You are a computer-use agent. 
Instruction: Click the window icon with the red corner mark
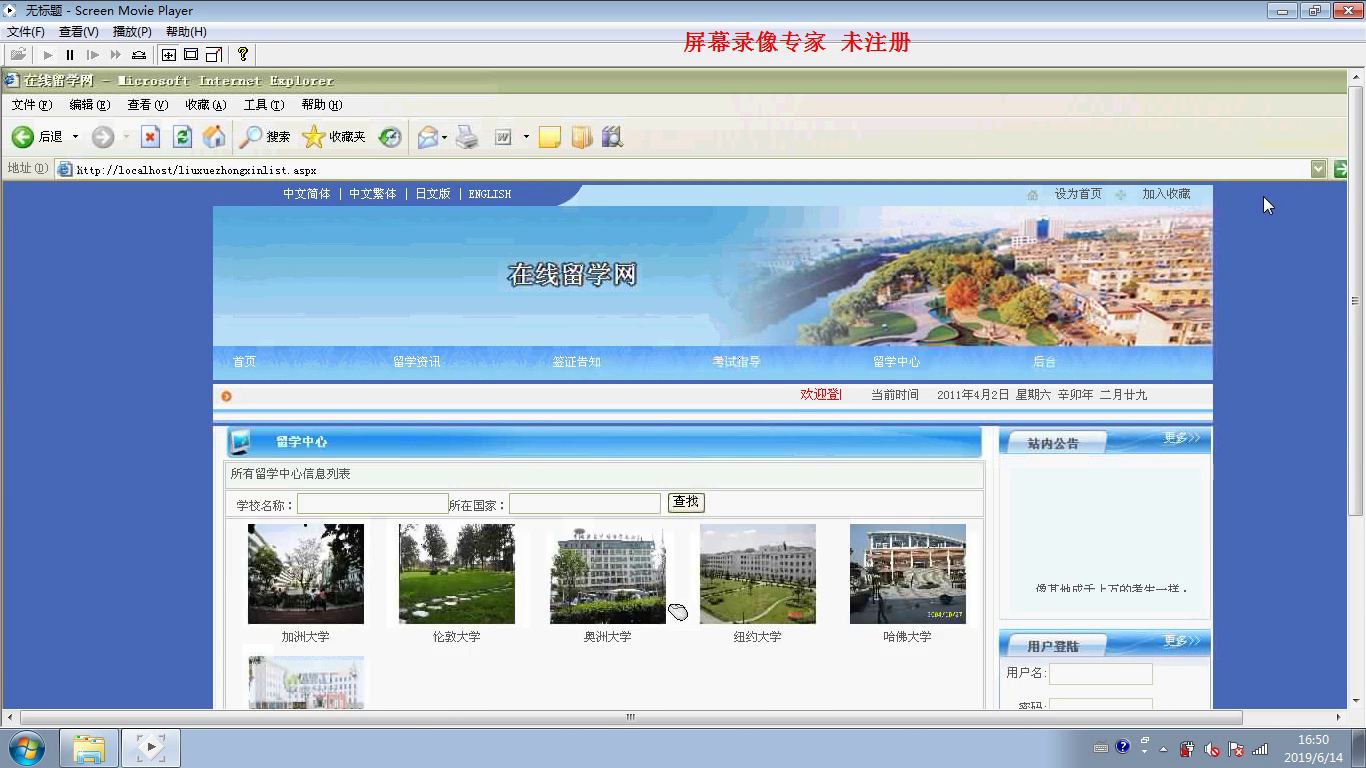coord(214,55)
